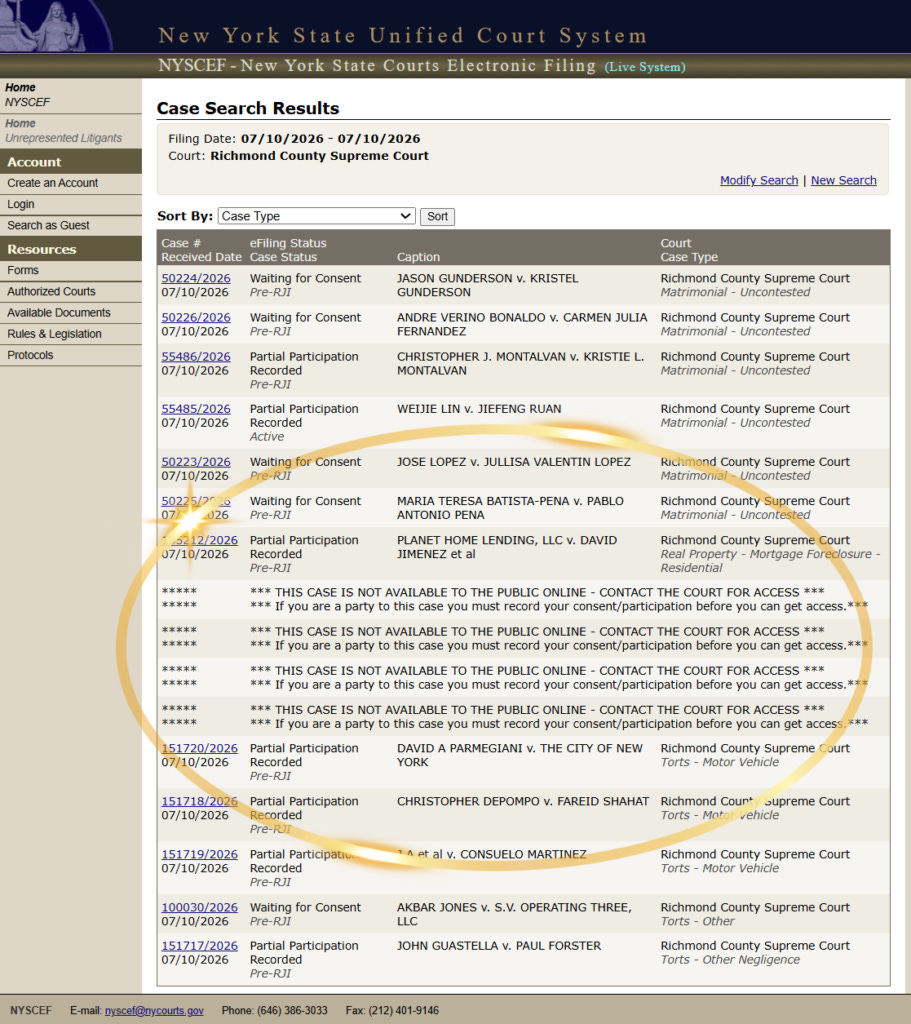Viewport: 911px width, 1024px height.
Task: Start a New Search
Action: (x=844, y=180)
